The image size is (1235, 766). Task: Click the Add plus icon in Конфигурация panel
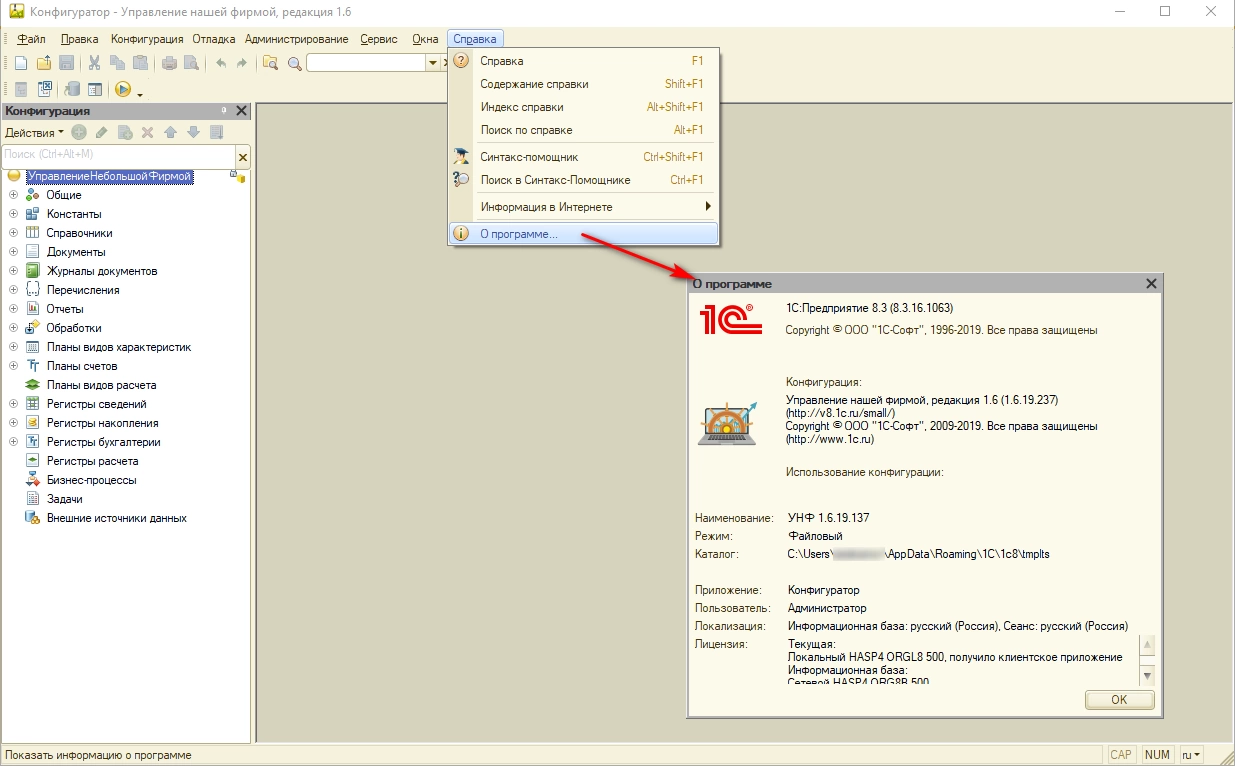79,132
